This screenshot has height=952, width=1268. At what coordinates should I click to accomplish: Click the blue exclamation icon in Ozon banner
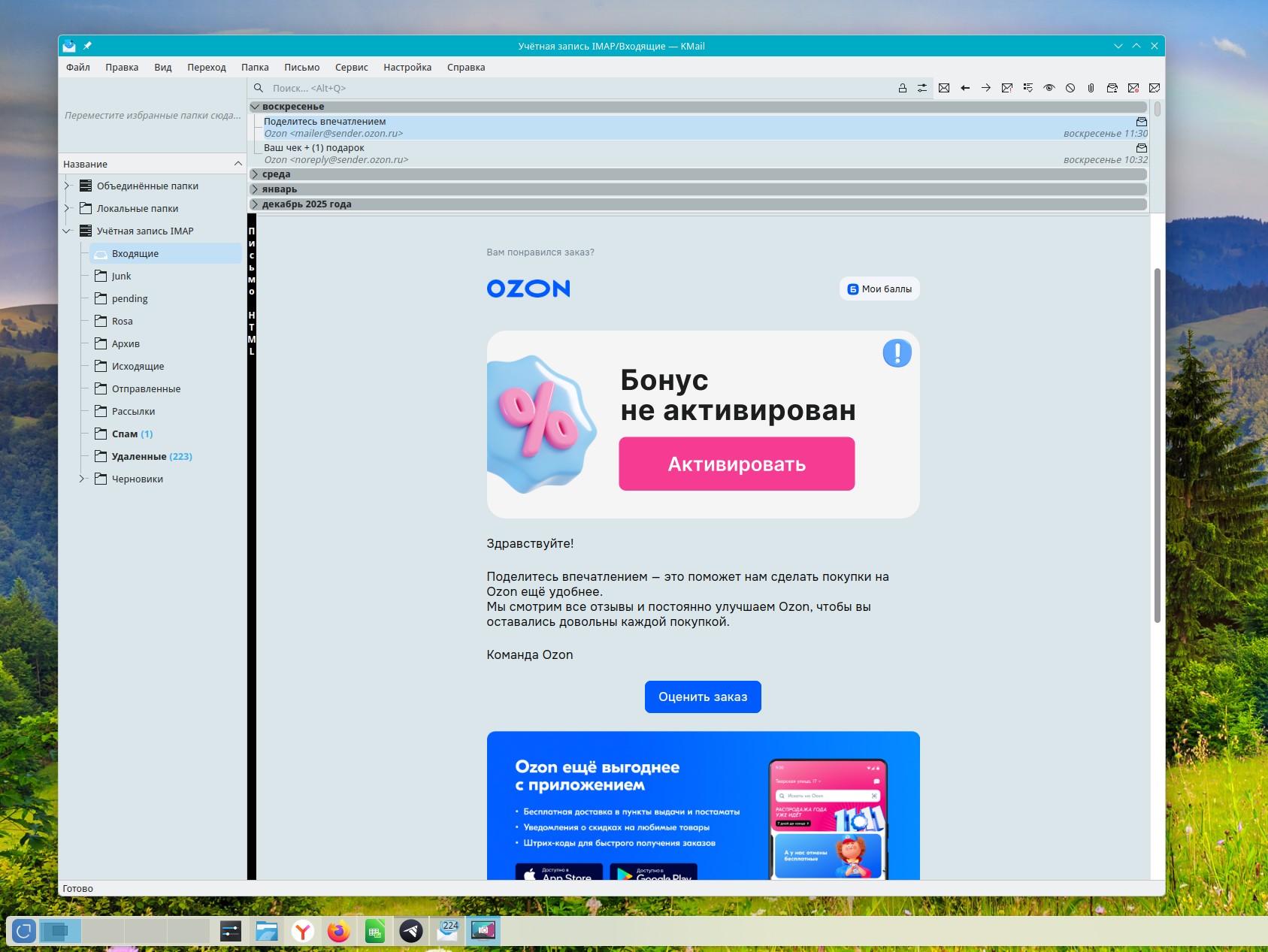click(897, 352)
